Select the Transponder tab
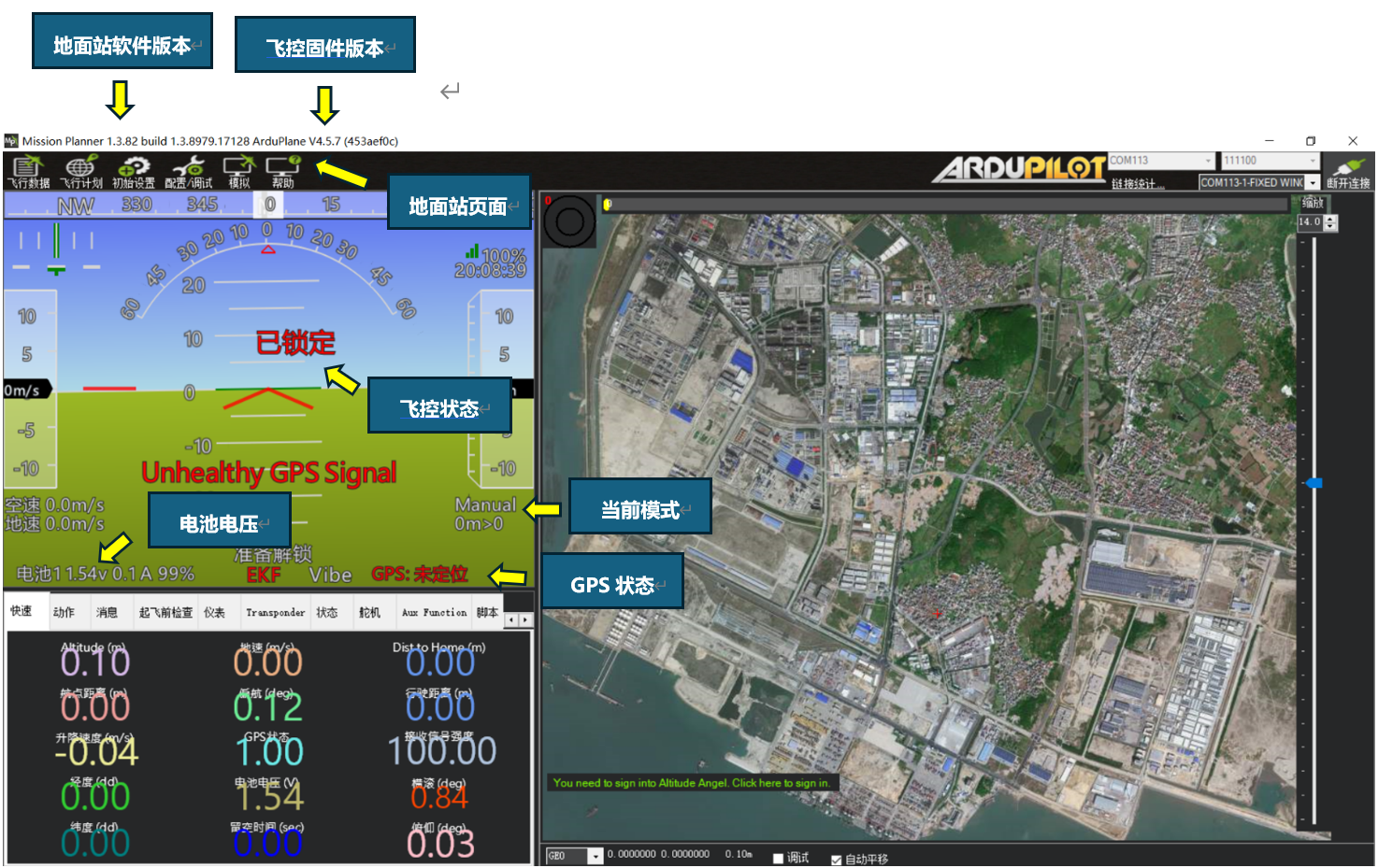Image resolution: width=1378 pixels, height=868 pixels. 275,613
